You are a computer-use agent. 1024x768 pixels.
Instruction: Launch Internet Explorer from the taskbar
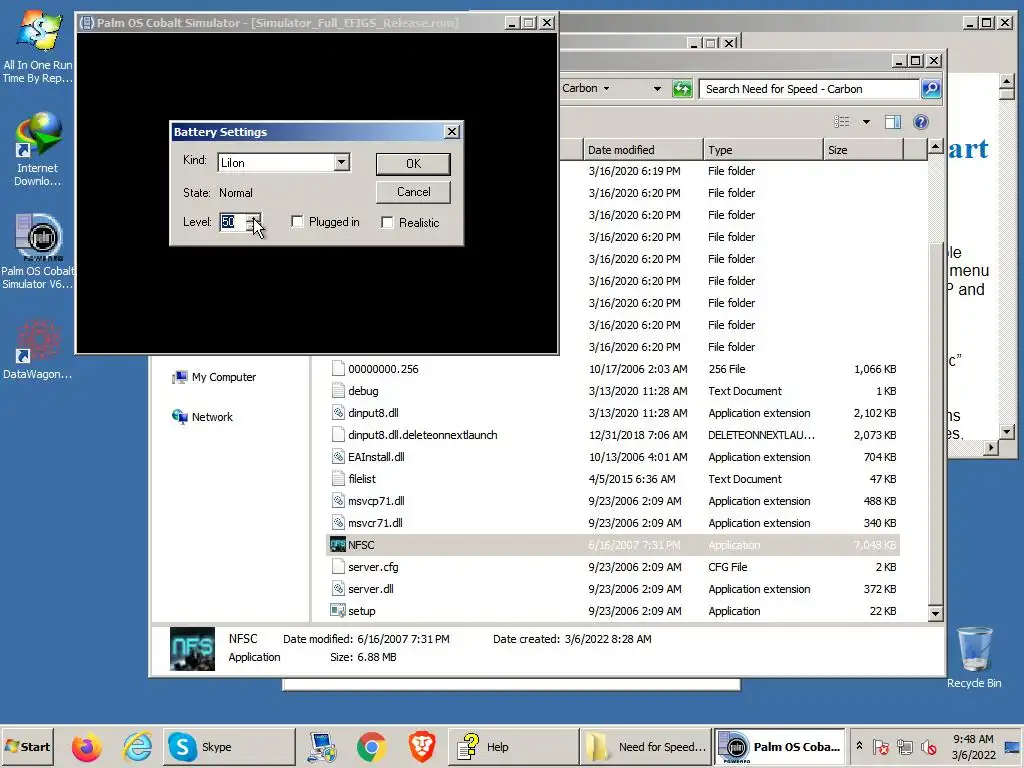coord(137,746)
